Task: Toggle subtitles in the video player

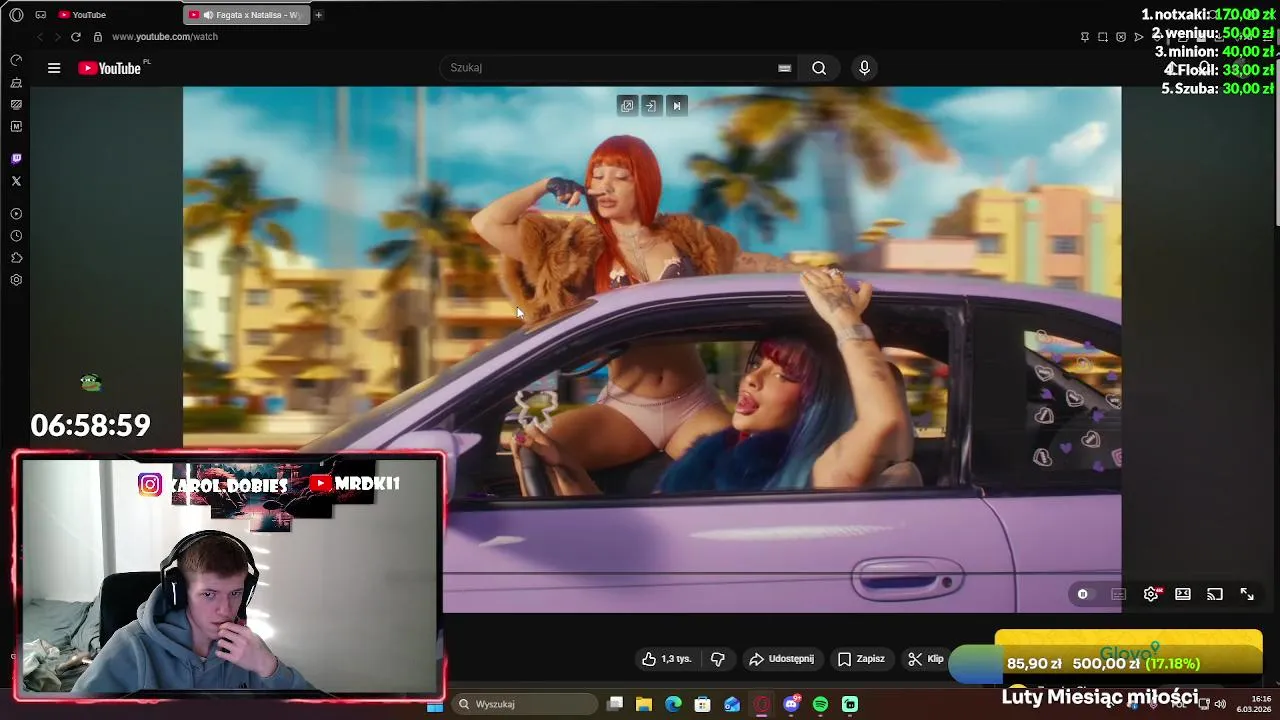Action: [x=1119, y=594]
